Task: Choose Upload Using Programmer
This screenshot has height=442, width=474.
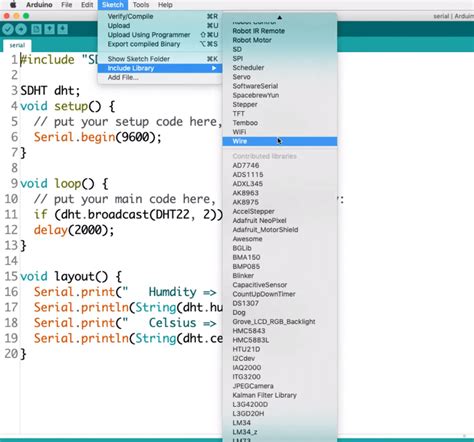Action: click(160, 35)
